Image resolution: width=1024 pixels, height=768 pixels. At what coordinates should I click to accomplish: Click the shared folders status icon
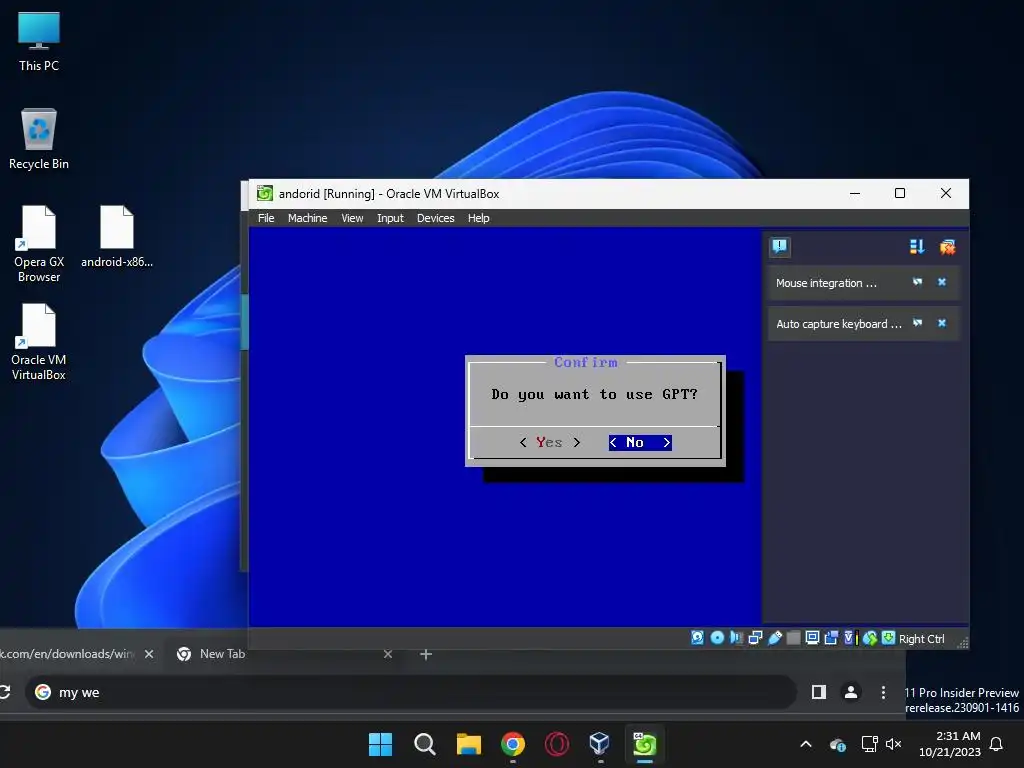tap(793, 638)
